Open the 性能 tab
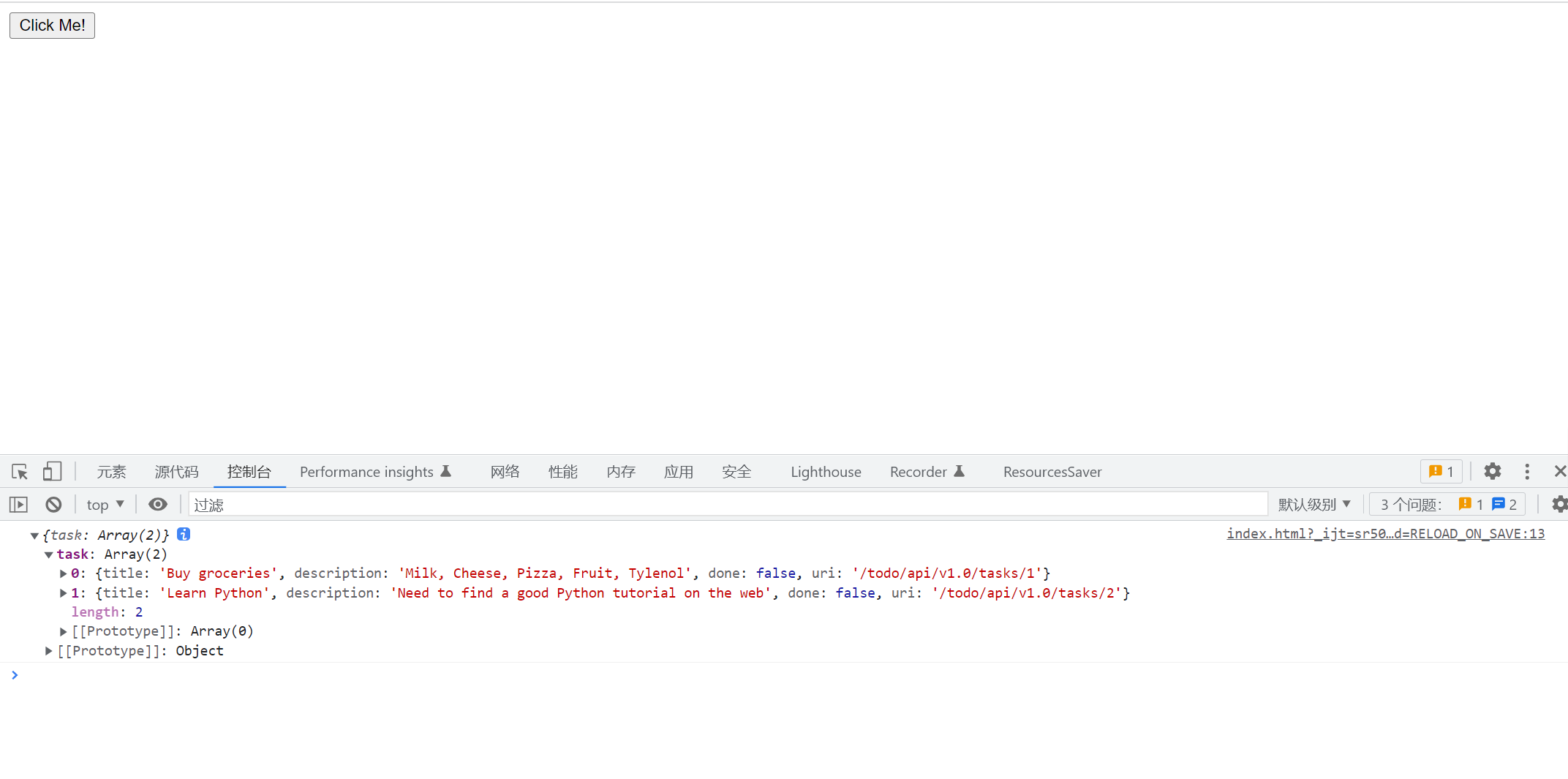The height and width of the screenshot is (779, 1568). click(562, 472)
